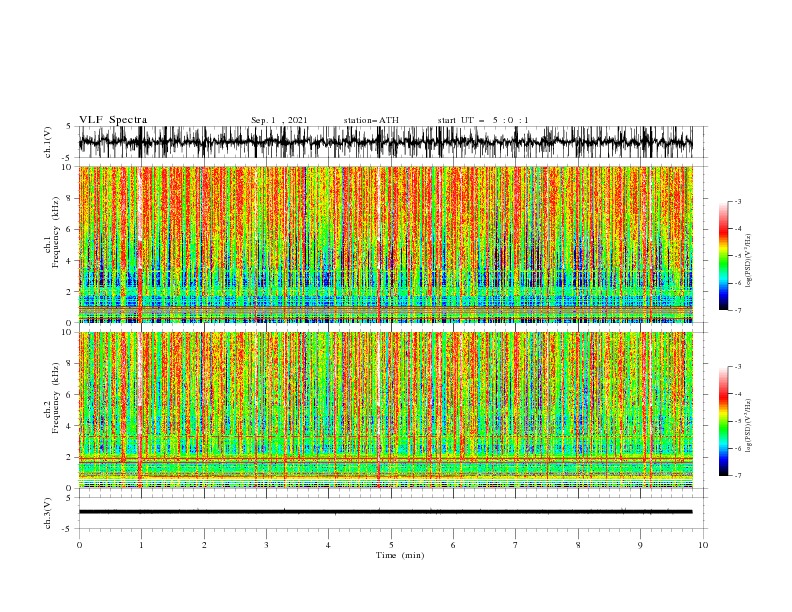This screenshot has width=792, height=612.
Task: Click the "ch.3(V)" vertical axis label
Action: (x=48, y=513)
